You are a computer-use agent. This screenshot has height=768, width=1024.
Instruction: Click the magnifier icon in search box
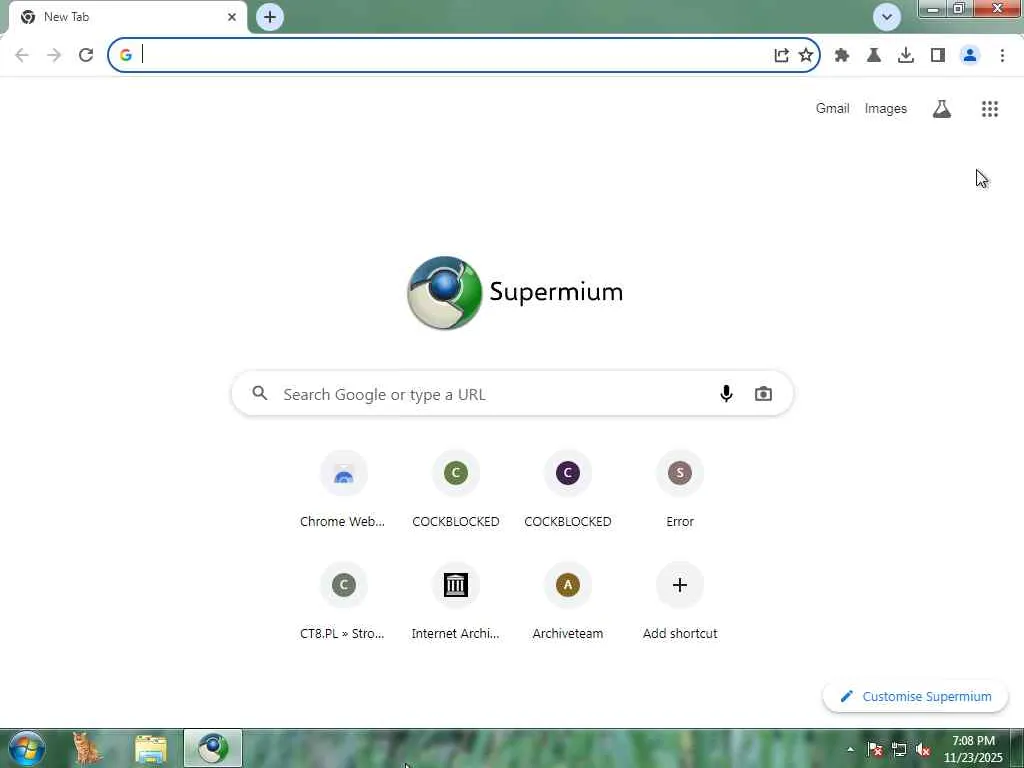tap(260, 393)
